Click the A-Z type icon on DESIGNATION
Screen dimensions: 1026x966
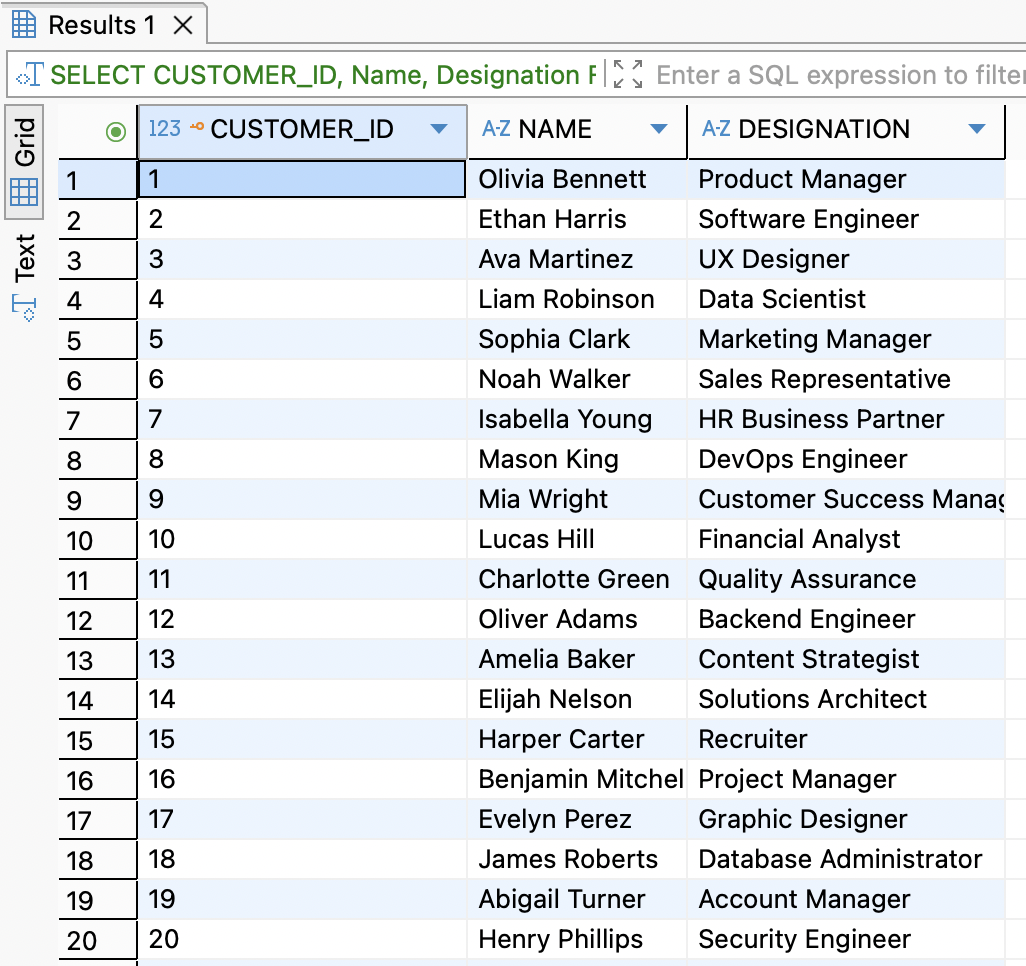[x=716, y=128]
